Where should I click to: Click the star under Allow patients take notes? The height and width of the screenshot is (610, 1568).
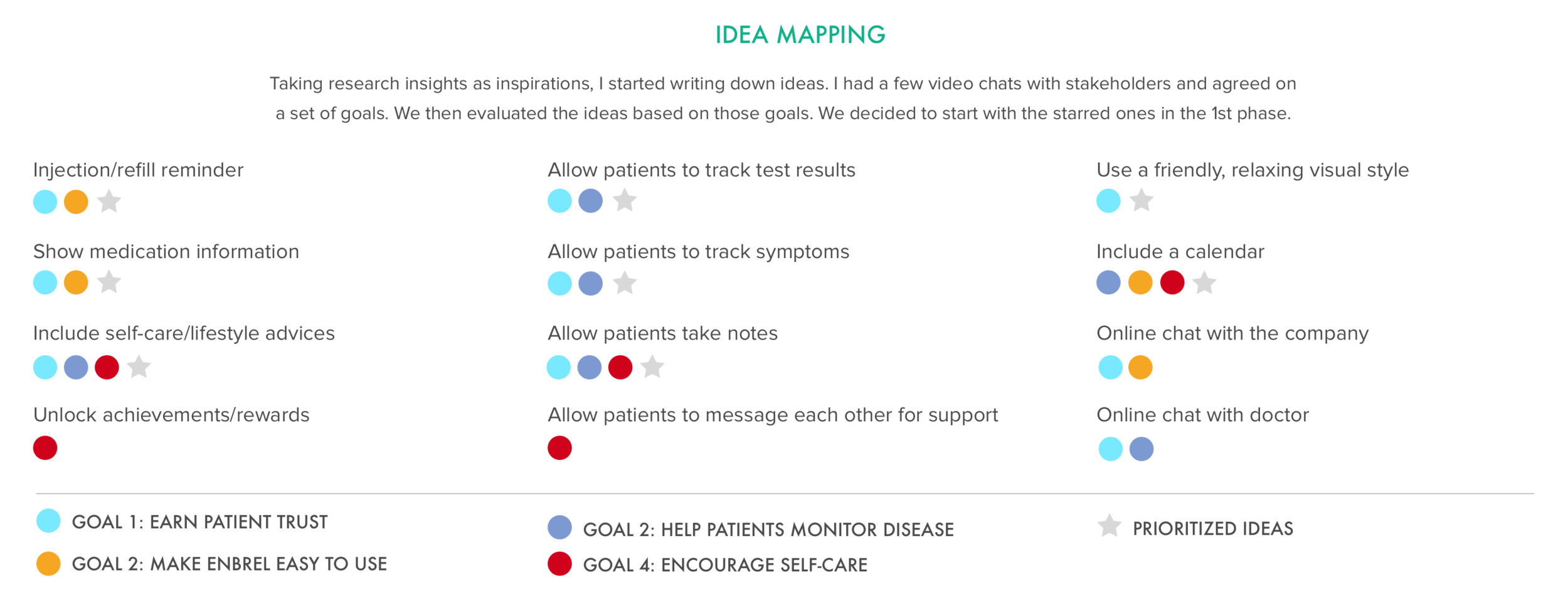click(x=652, y=367)
